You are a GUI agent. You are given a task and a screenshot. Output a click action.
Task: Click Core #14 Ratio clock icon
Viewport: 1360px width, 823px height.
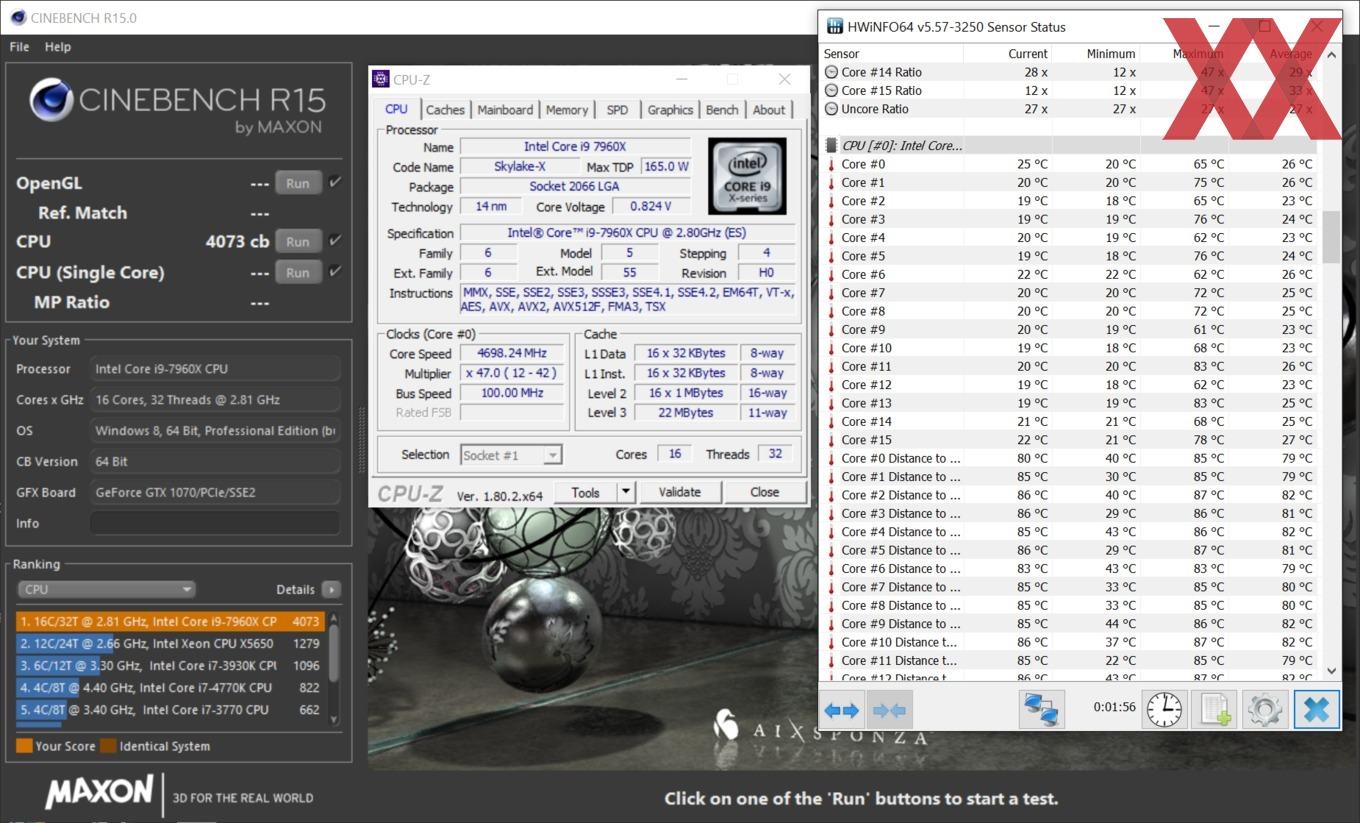831,72
